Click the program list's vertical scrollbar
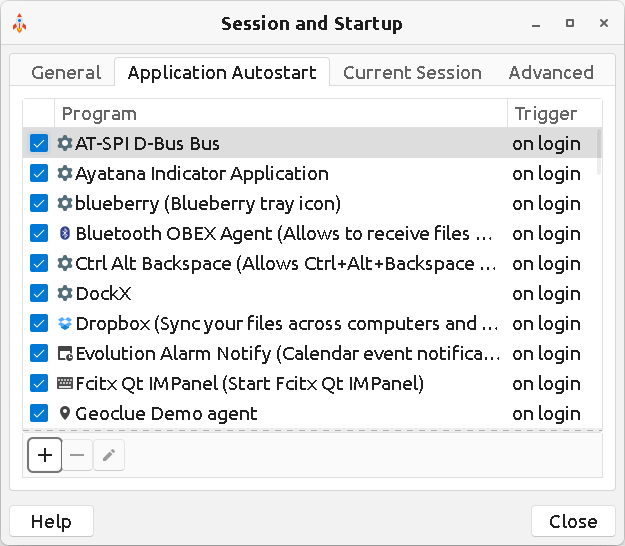The width and height of the screenshot is (625, 546). click(599, 152)
